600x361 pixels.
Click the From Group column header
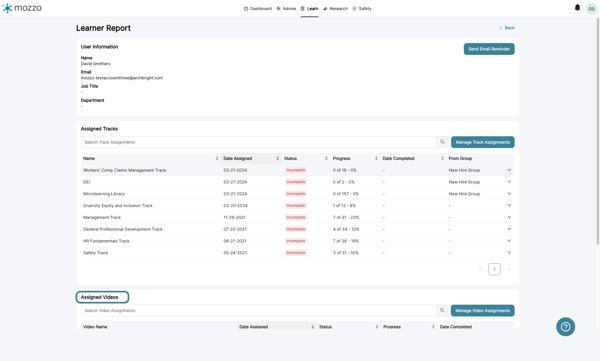pos(460,158)
